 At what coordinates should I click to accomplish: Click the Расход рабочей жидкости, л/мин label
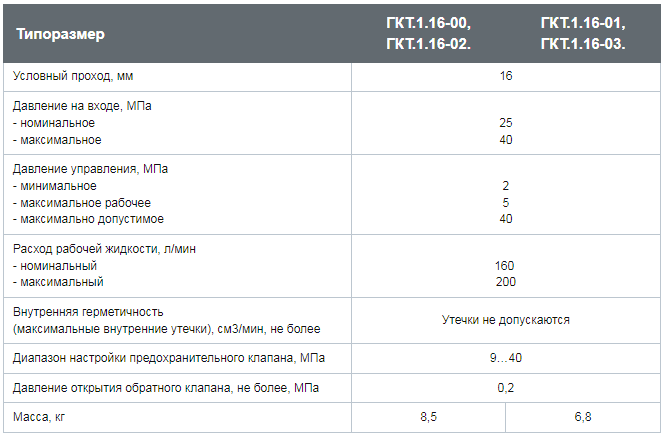tap(104, 249)
